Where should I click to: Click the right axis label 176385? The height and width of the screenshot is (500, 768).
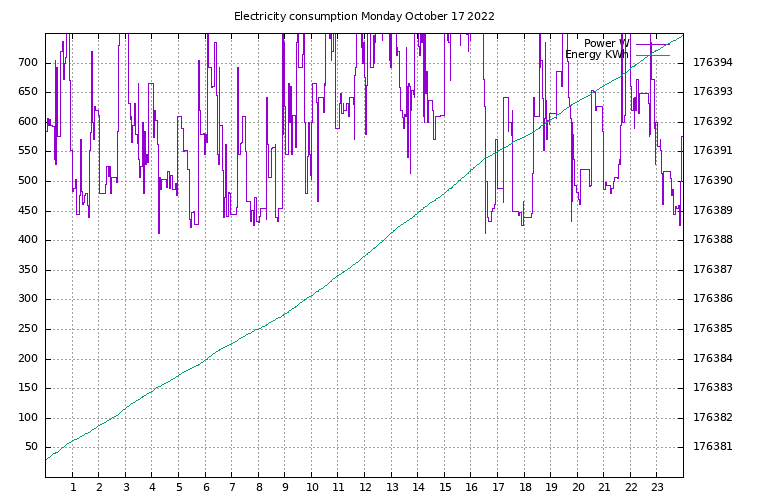713,329
